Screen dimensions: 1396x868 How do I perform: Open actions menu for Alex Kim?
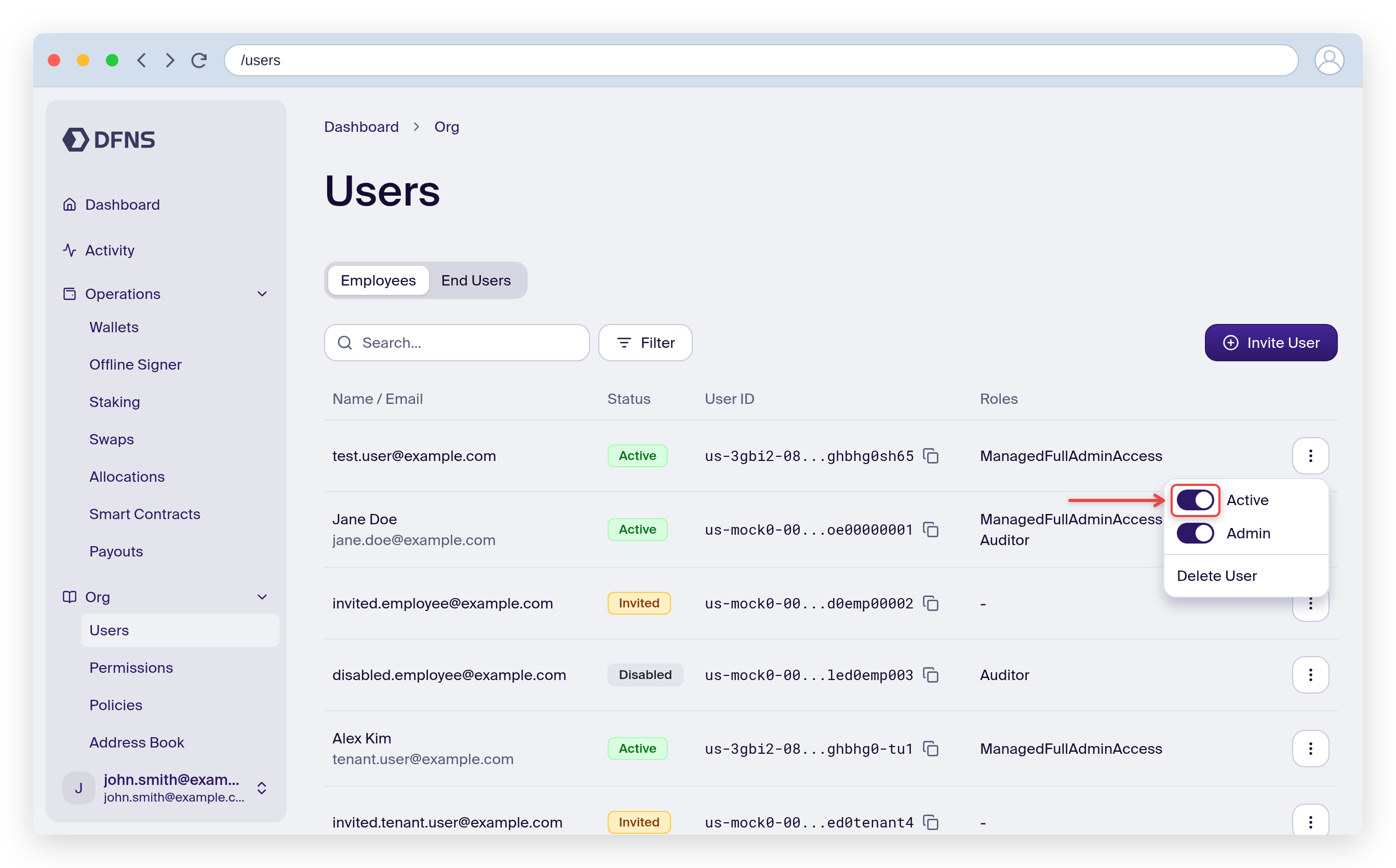1310,749
